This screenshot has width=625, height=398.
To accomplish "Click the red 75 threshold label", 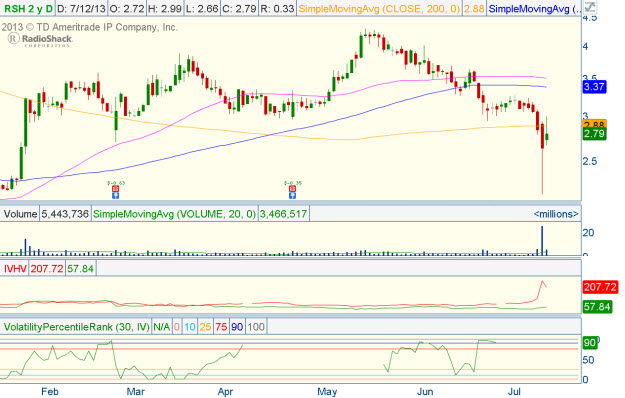I will coord(221,327).
